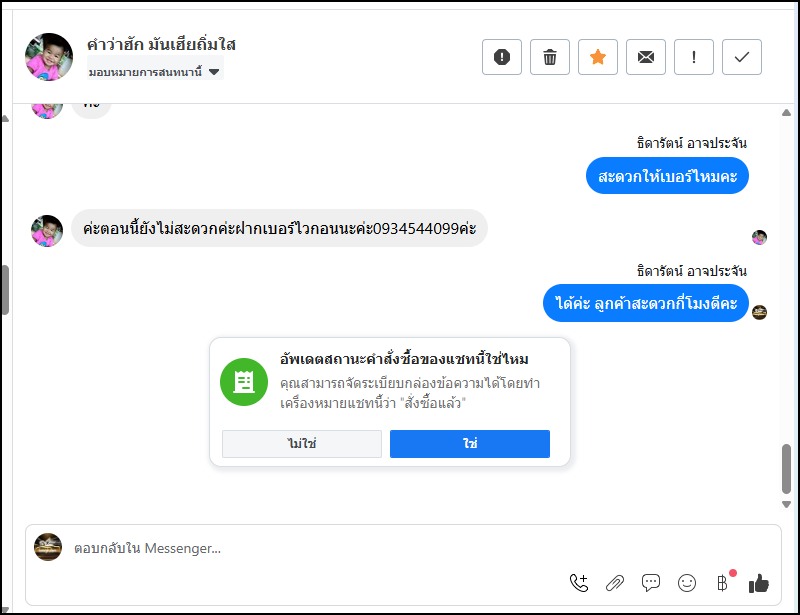Mark conversation as unread with envelope icon
The height and width of the screenshot is (615, 800).
pos(645,57)
